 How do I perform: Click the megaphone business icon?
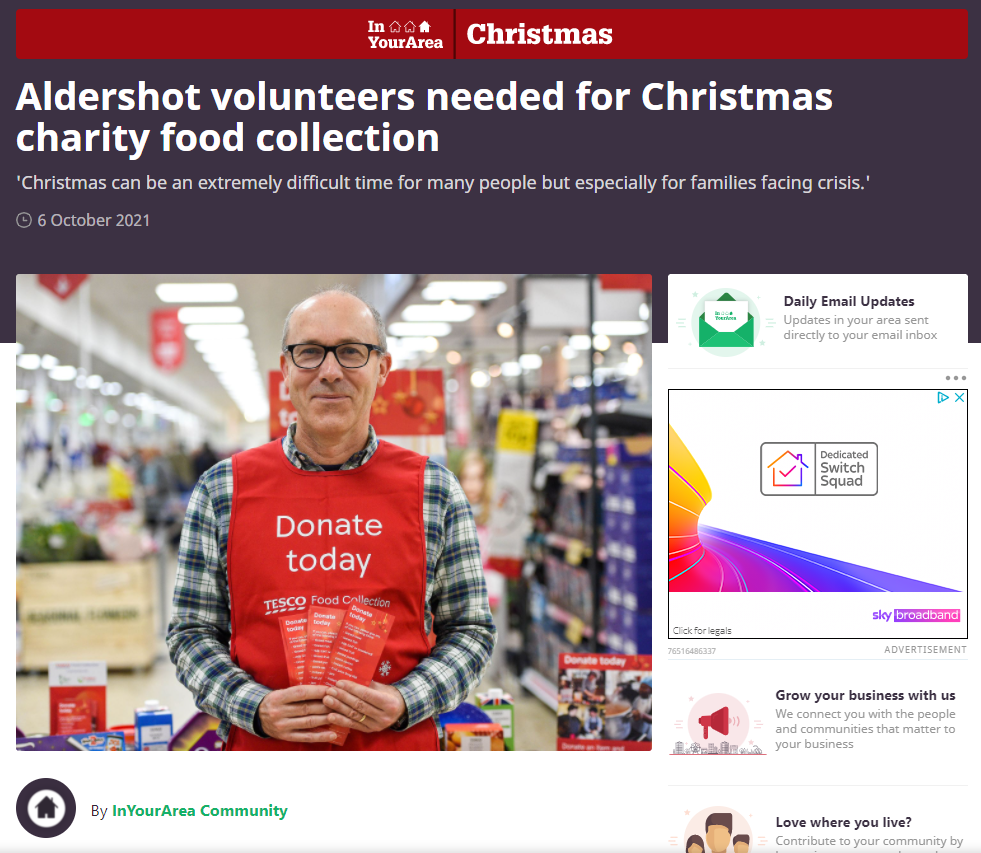coord(718,723)
